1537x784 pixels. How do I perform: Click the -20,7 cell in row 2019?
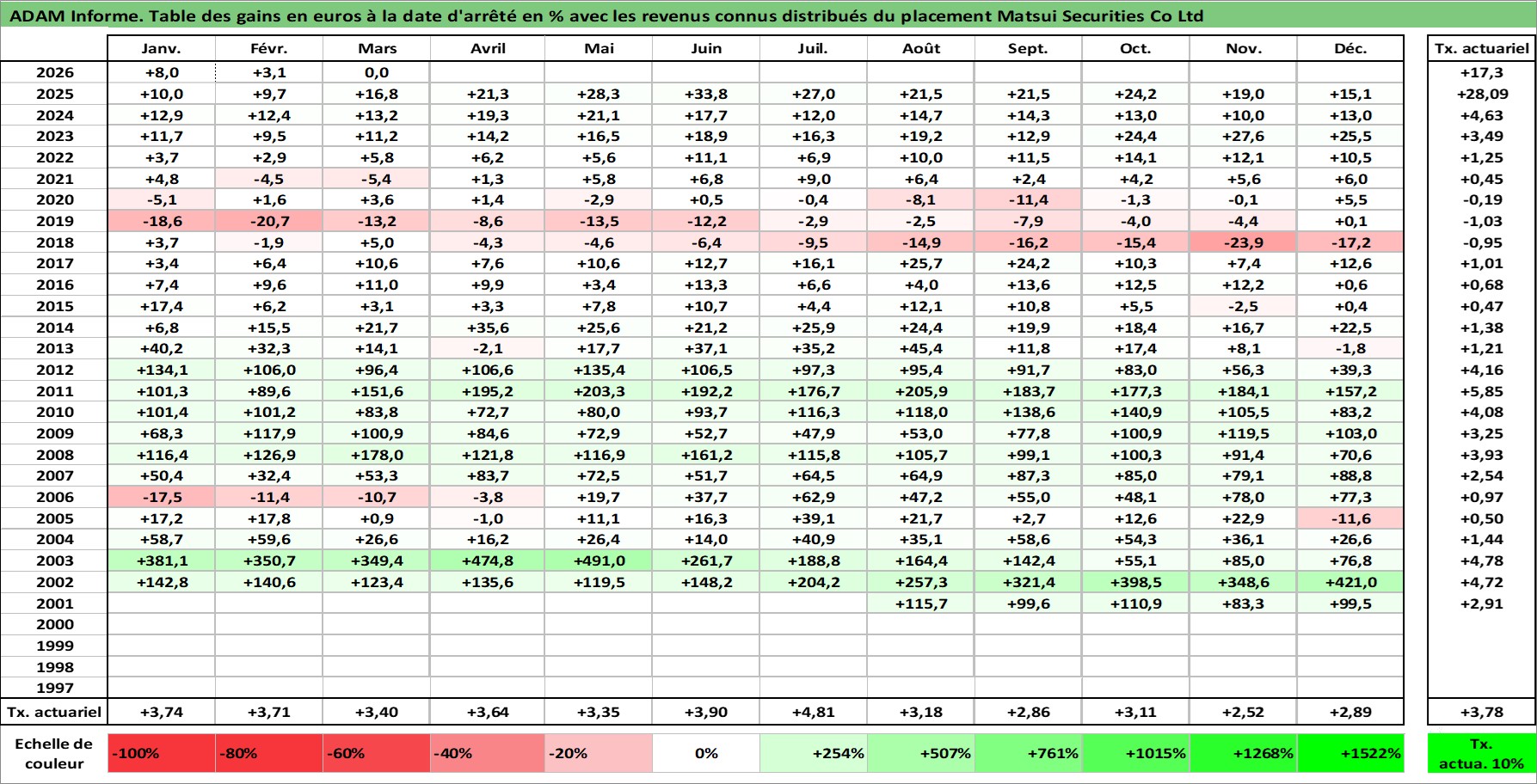tap(269, 221)
